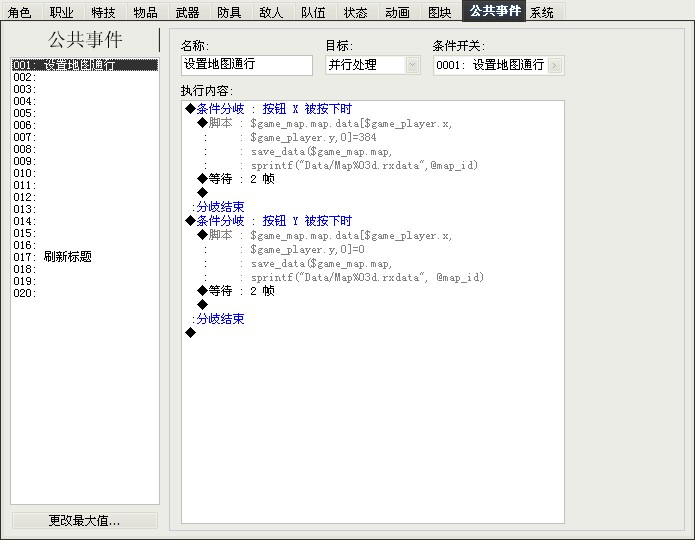The height and width of the screenshot is (540, 695).
Task: Select empty ◆ line inside button Y branch
Action: tap(203, 305)
